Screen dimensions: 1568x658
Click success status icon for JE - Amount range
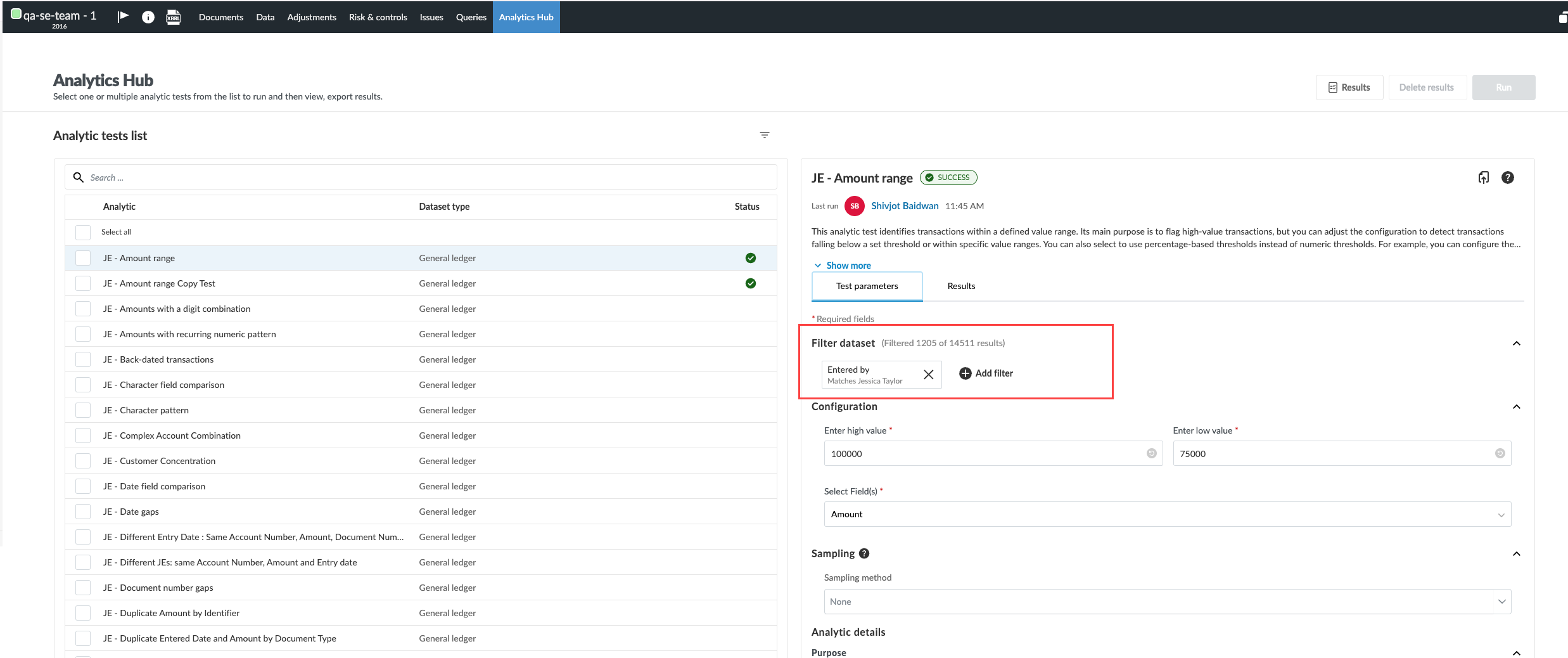click(x=751, y=258)
